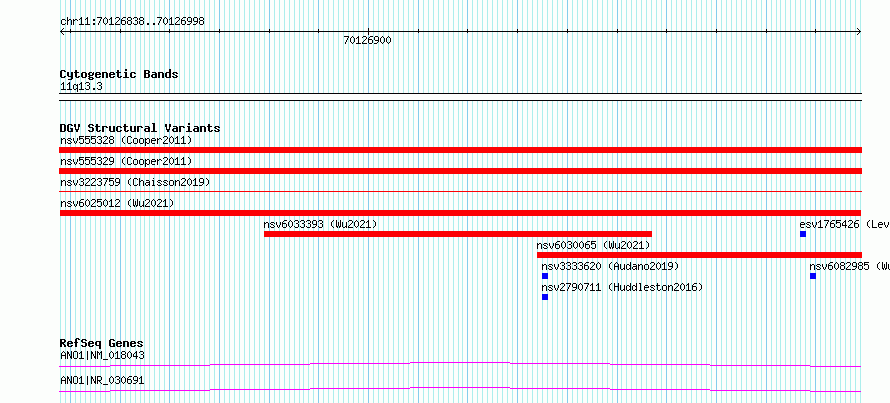Open the nsv3223759 (Chaisson2019) label

click(x=135, y=182)
